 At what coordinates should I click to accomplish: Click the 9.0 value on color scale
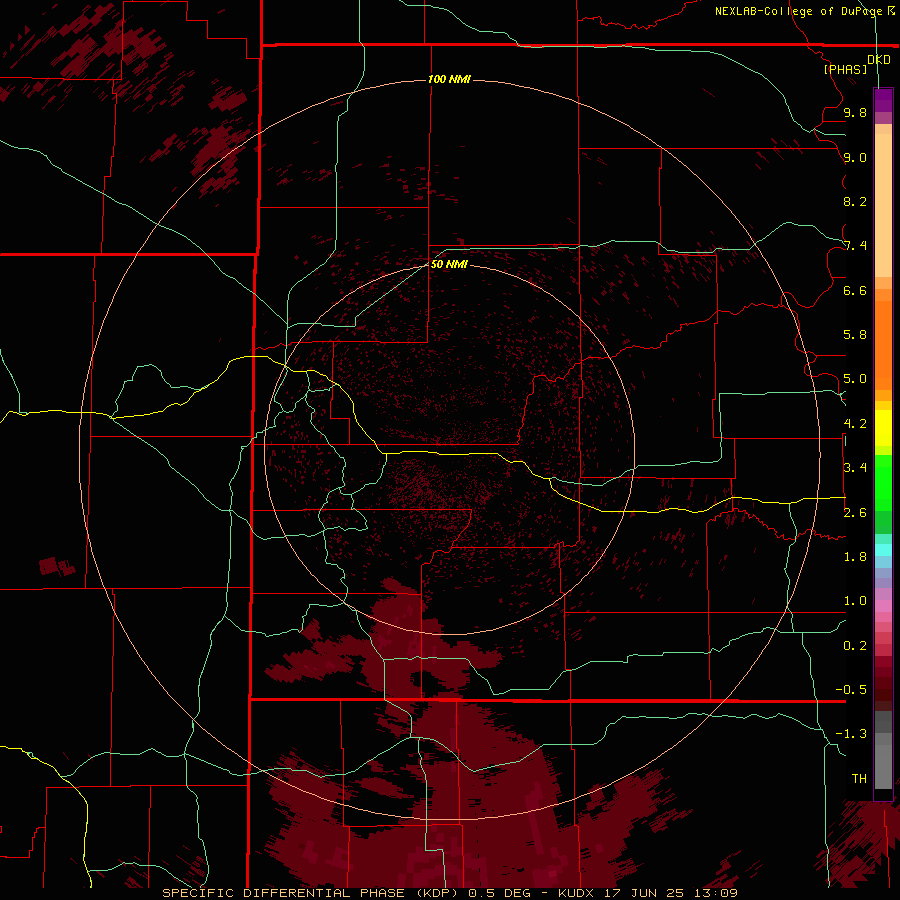[855, 157]
